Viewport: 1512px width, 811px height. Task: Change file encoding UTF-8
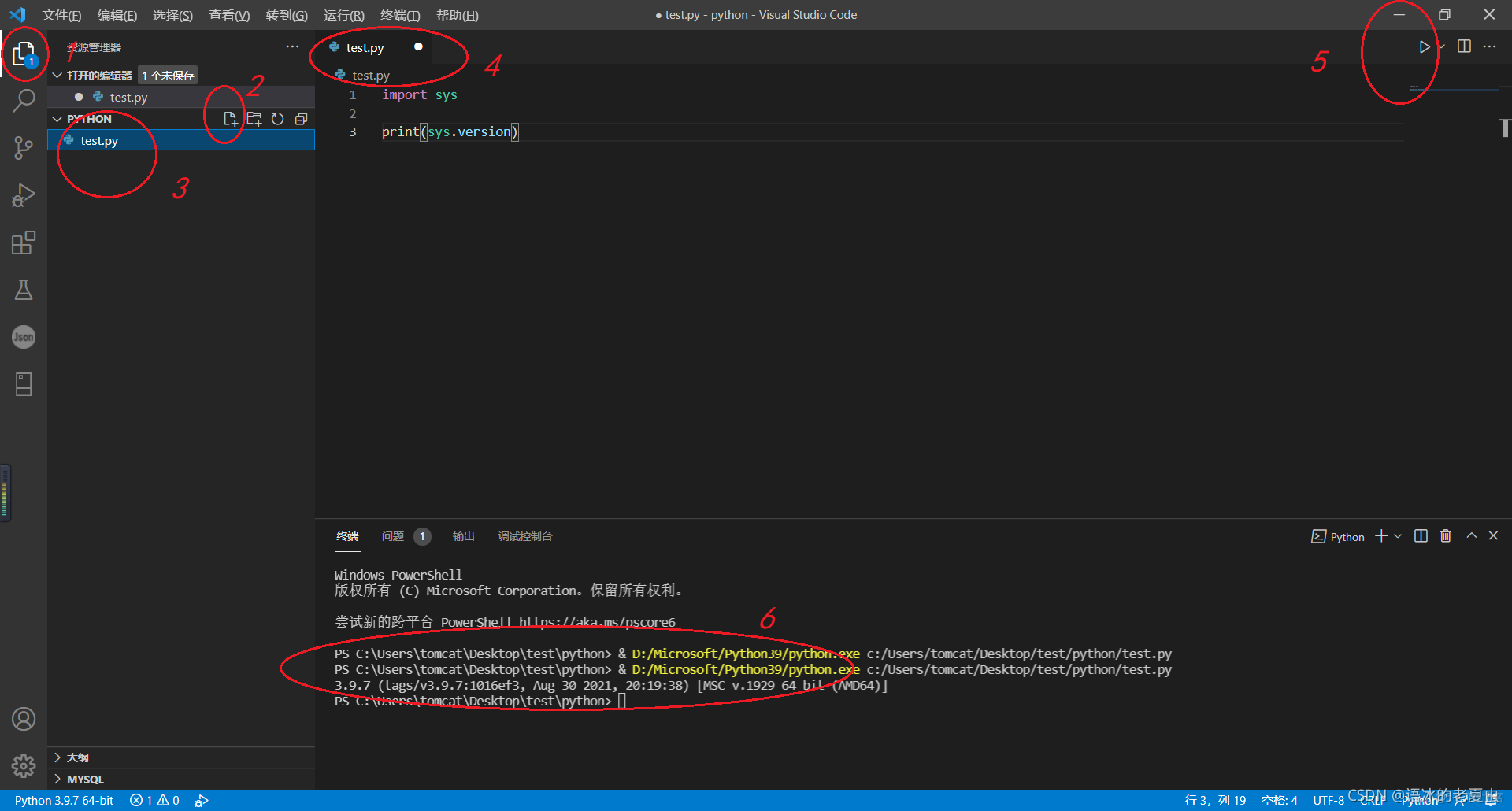[1328, 801]
